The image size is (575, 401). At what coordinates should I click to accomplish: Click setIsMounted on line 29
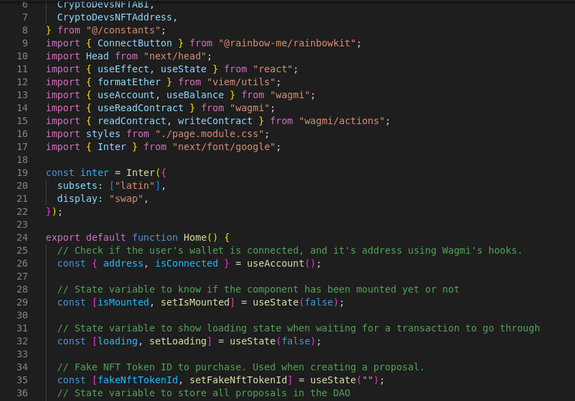pos(195,302)
